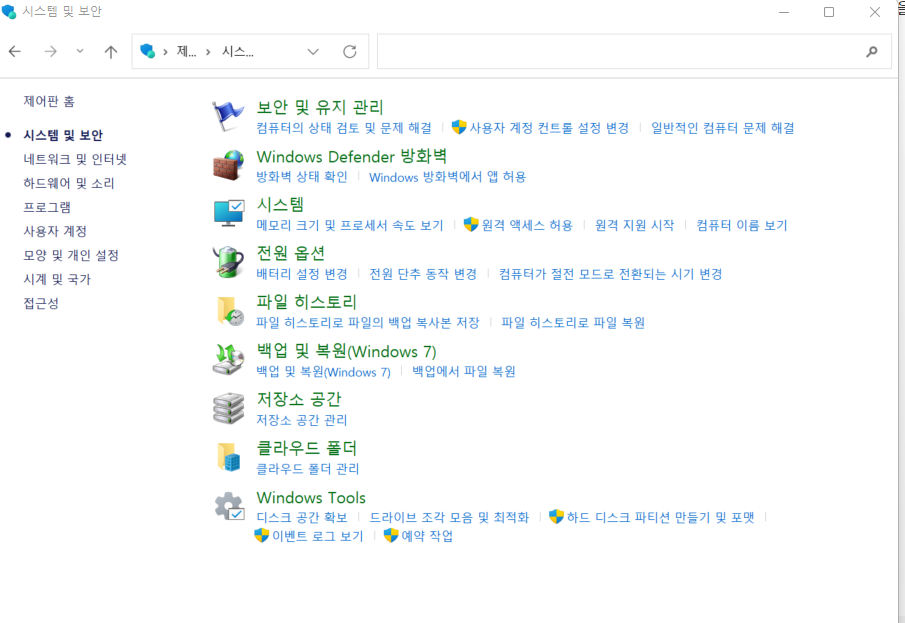905x623 pixels.
Task: Click the shield icon beside 하드 디스크 파티션
Action: click(x=556, y=517)
